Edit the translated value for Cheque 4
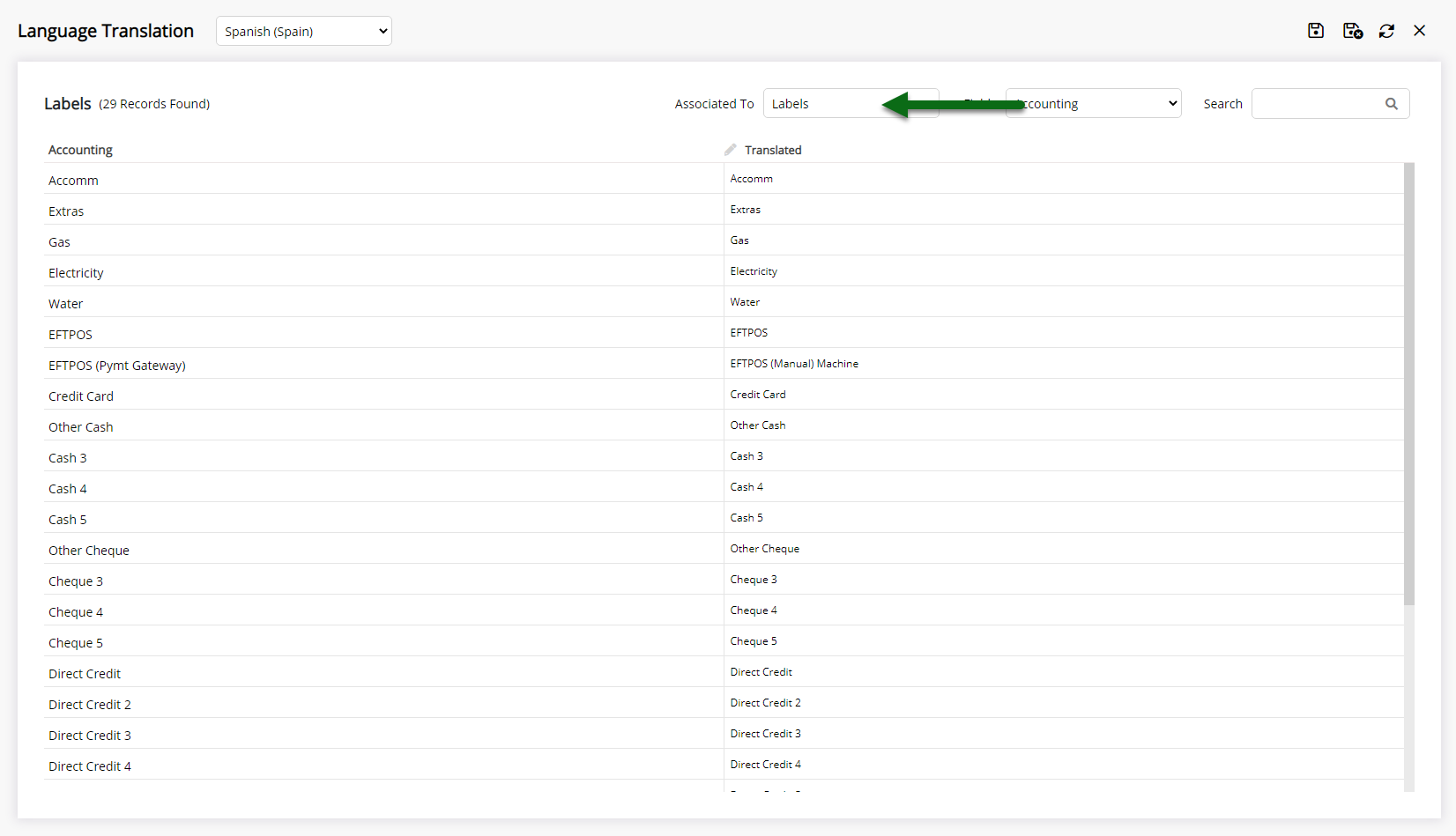 pyautogui.click(x=1064, y=610)
